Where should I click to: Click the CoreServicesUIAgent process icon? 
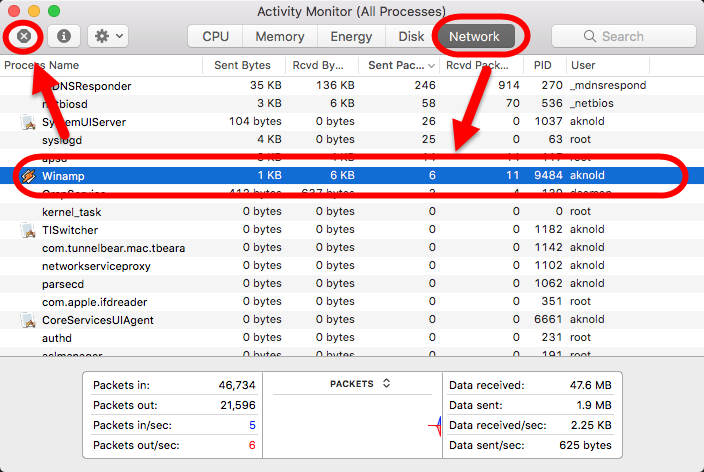(x=28, y=320)
